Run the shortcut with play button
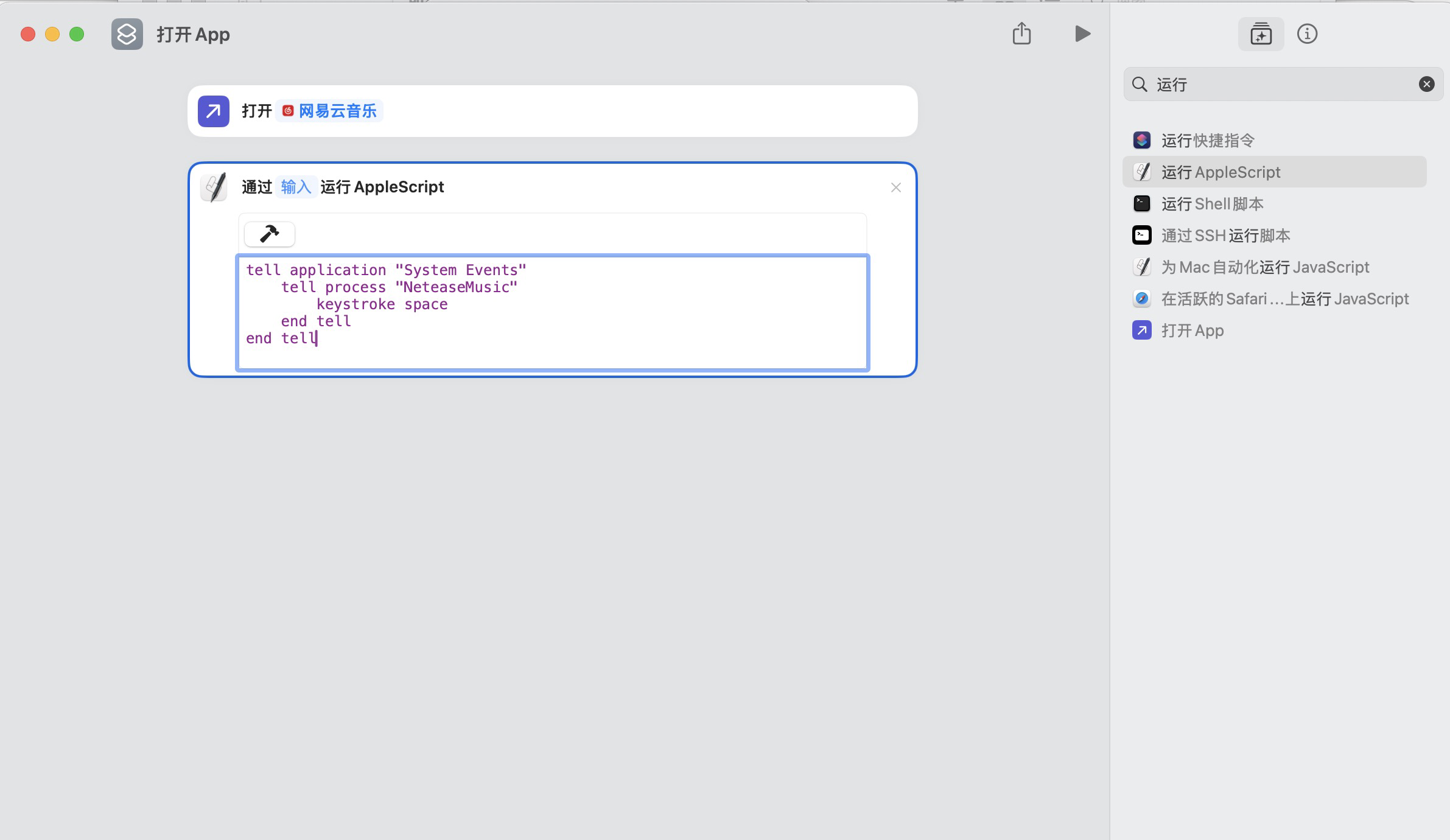This screenshot has height=840, width=1450. (1082, 34)
